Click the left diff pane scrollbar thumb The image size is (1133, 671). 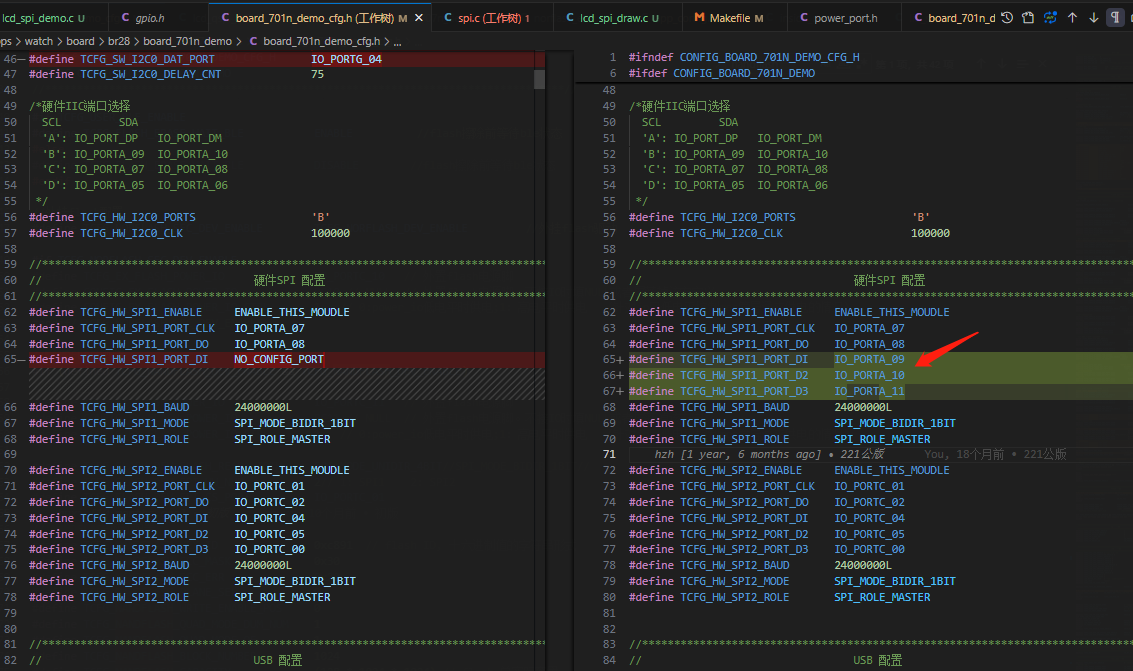[539, 79]
